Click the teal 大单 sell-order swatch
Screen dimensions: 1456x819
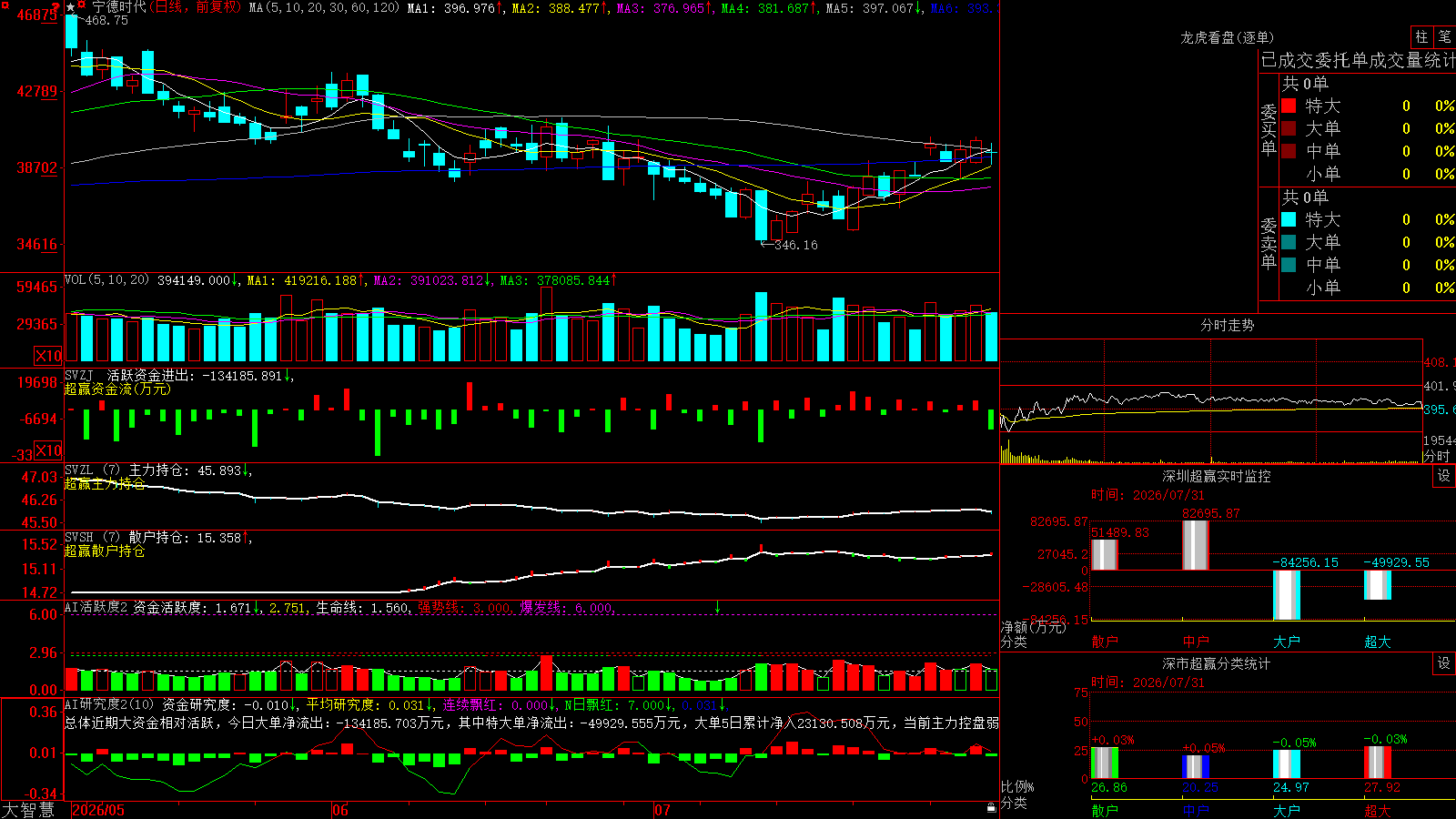pos(1289,242)
